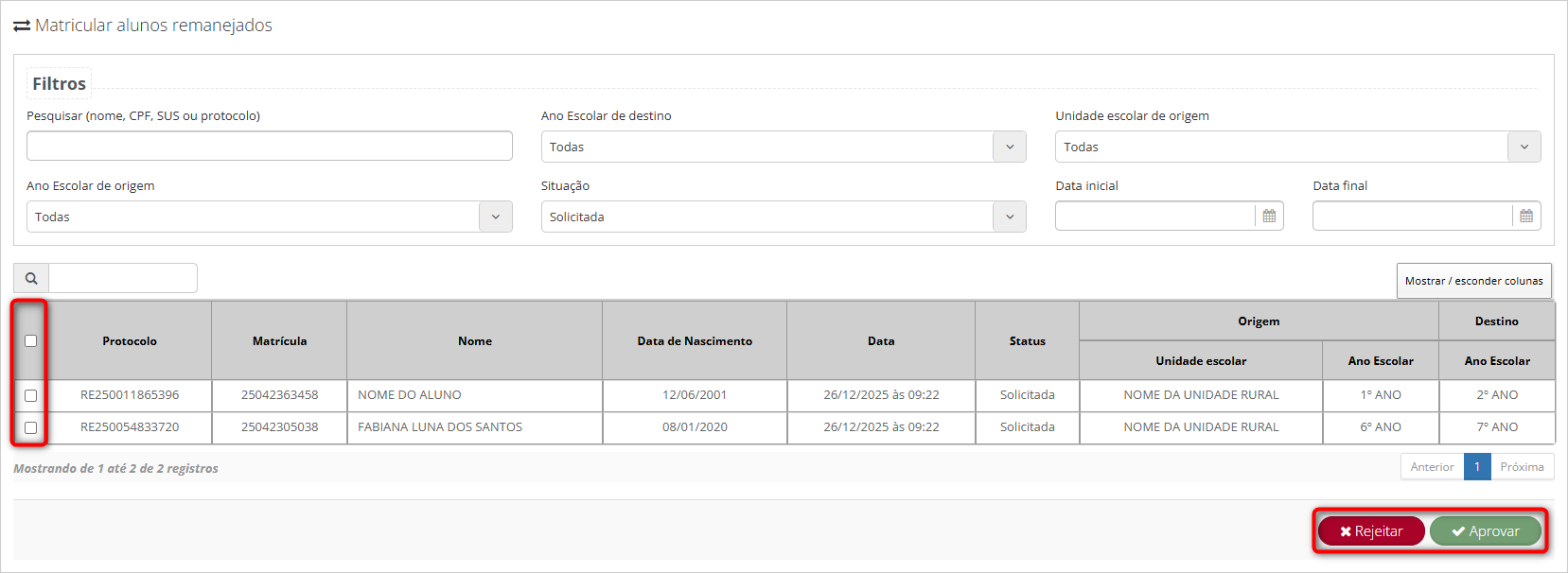Click the Mostrar / esconder colunas button
1568x573 pixels.
1473,281
